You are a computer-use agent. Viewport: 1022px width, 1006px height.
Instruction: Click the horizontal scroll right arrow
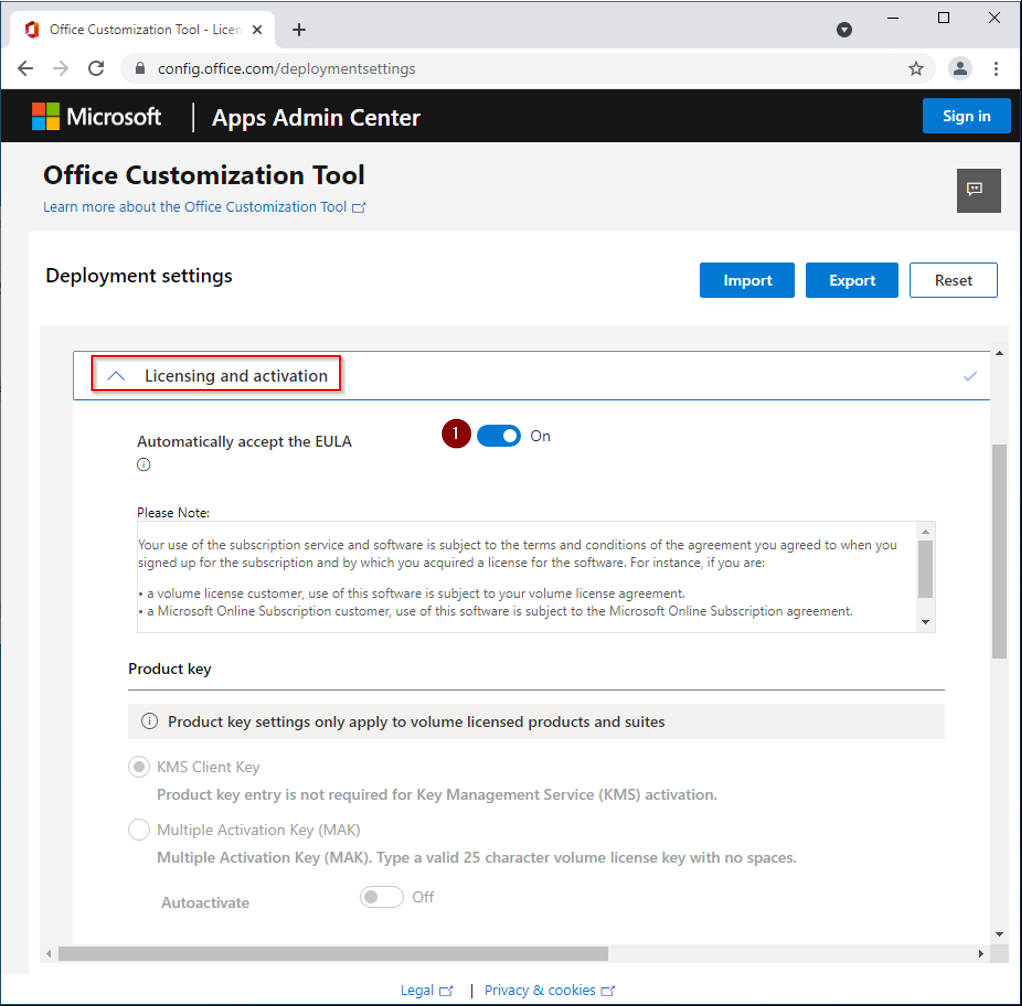981,954
